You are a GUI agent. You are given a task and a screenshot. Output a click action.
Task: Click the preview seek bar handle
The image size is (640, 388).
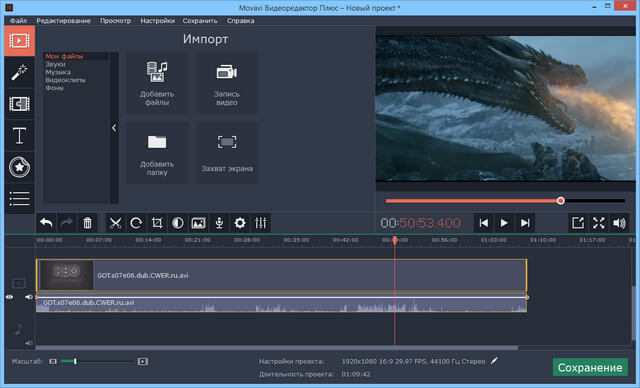561,201
